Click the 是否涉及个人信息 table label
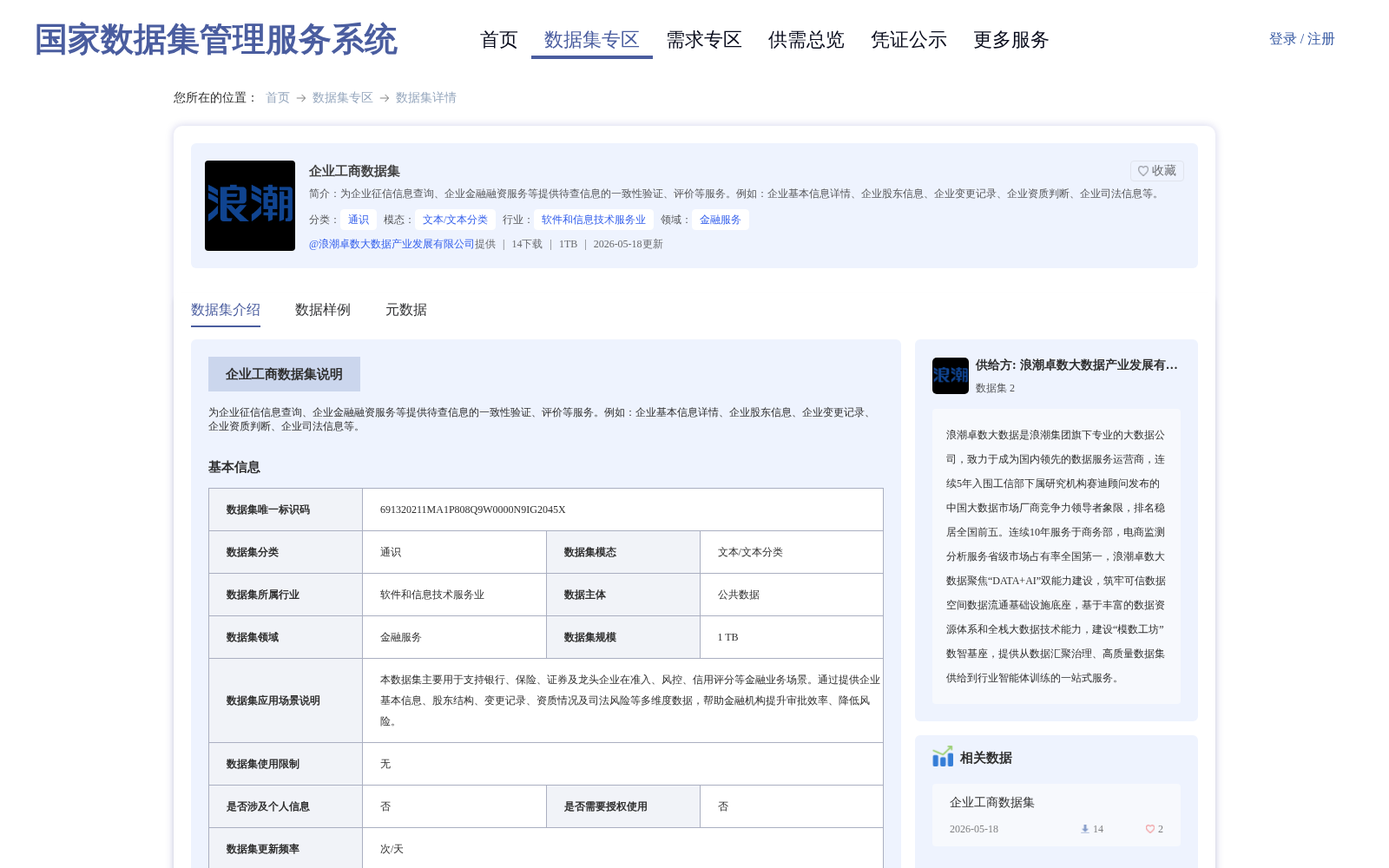The height and width of the screenshot is (868, 1389). click(268, 806)
